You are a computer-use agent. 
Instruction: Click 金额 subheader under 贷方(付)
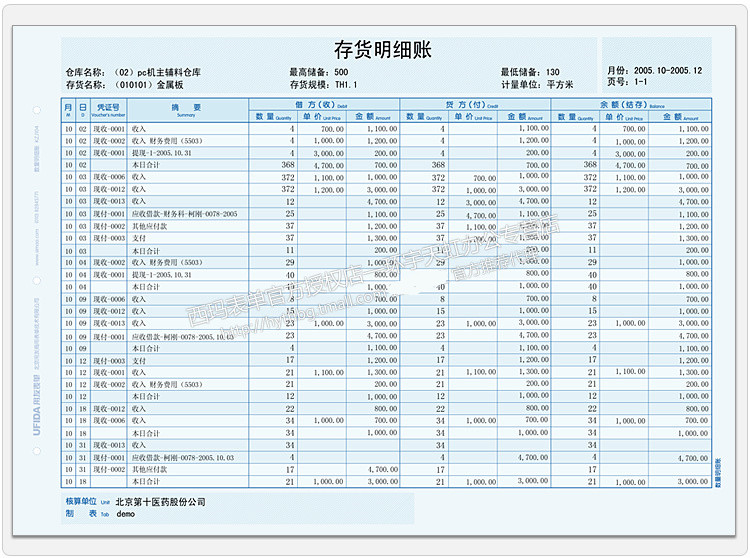coord(525,117)
